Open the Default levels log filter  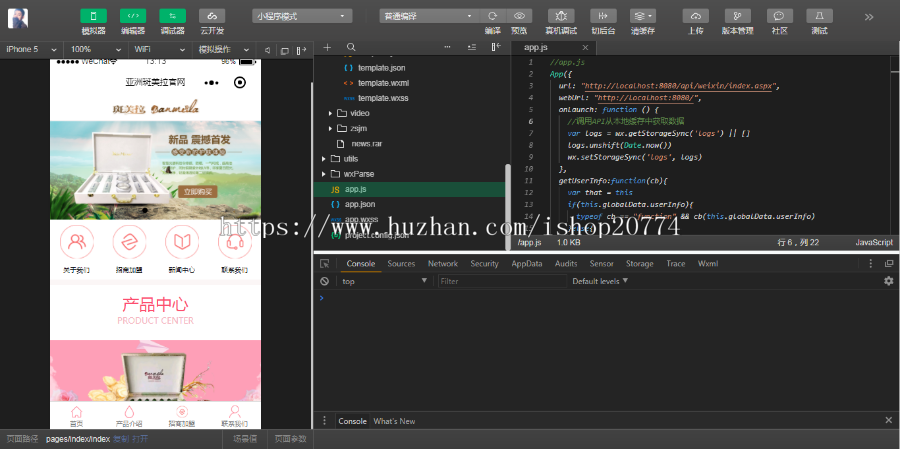600,282
